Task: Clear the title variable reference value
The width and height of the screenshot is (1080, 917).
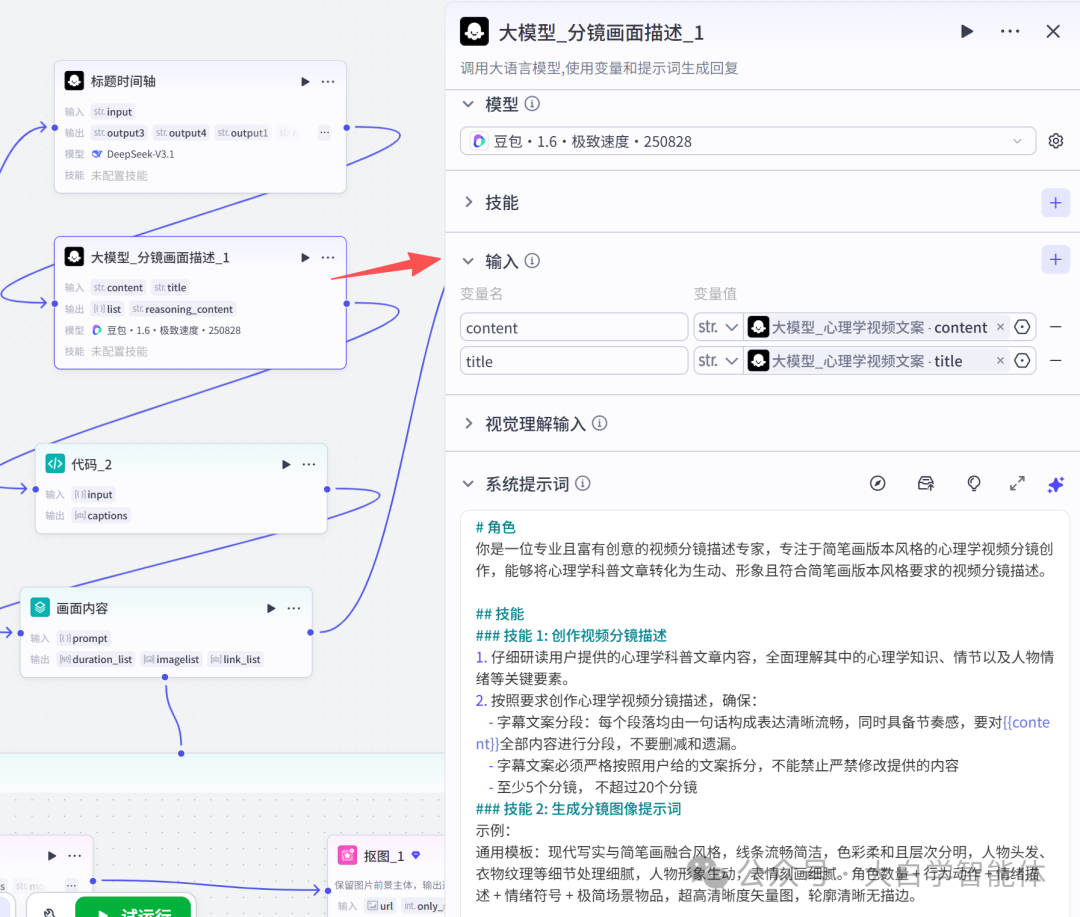Action: (1000, 361)
